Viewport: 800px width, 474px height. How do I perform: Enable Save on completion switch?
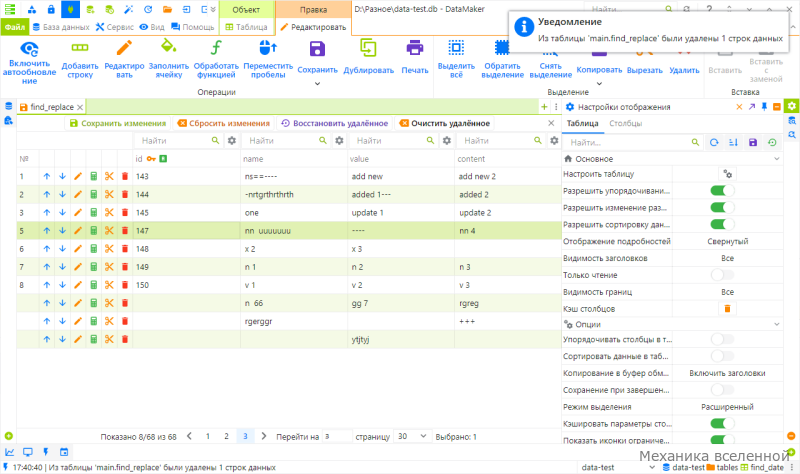[x=722, y=390]
